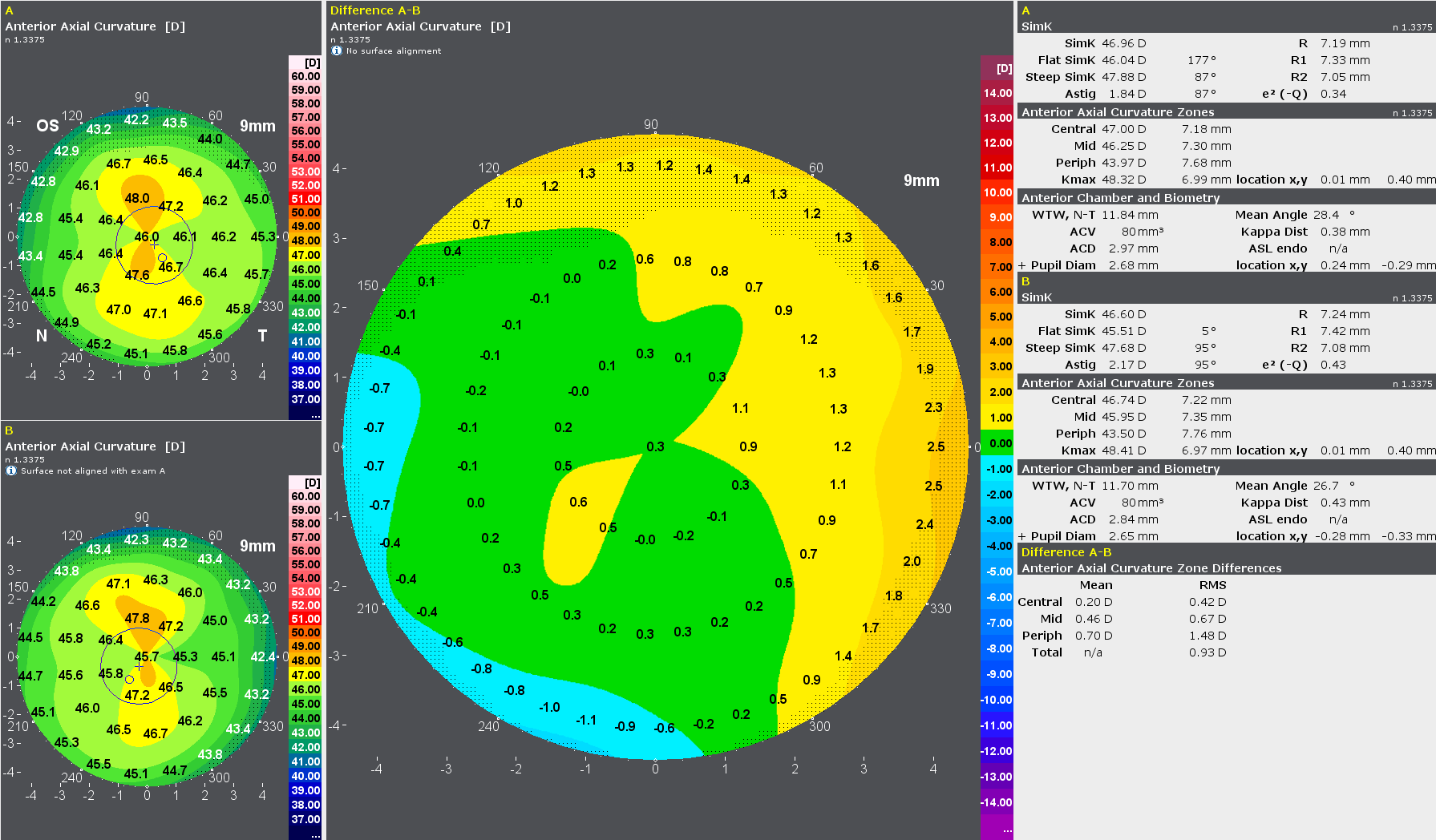Click the 47.8 value on curvature map B
The height and width of the screenshot is (840, 1436).
click(136, 618)
